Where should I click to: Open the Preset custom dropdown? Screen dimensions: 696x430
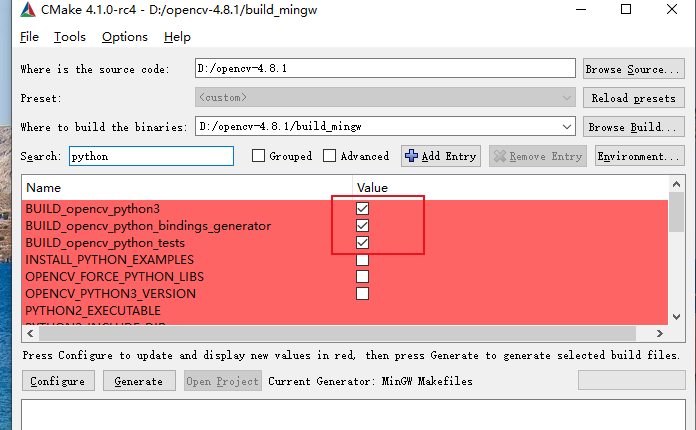pyautogui.click(x=385, y=97)
